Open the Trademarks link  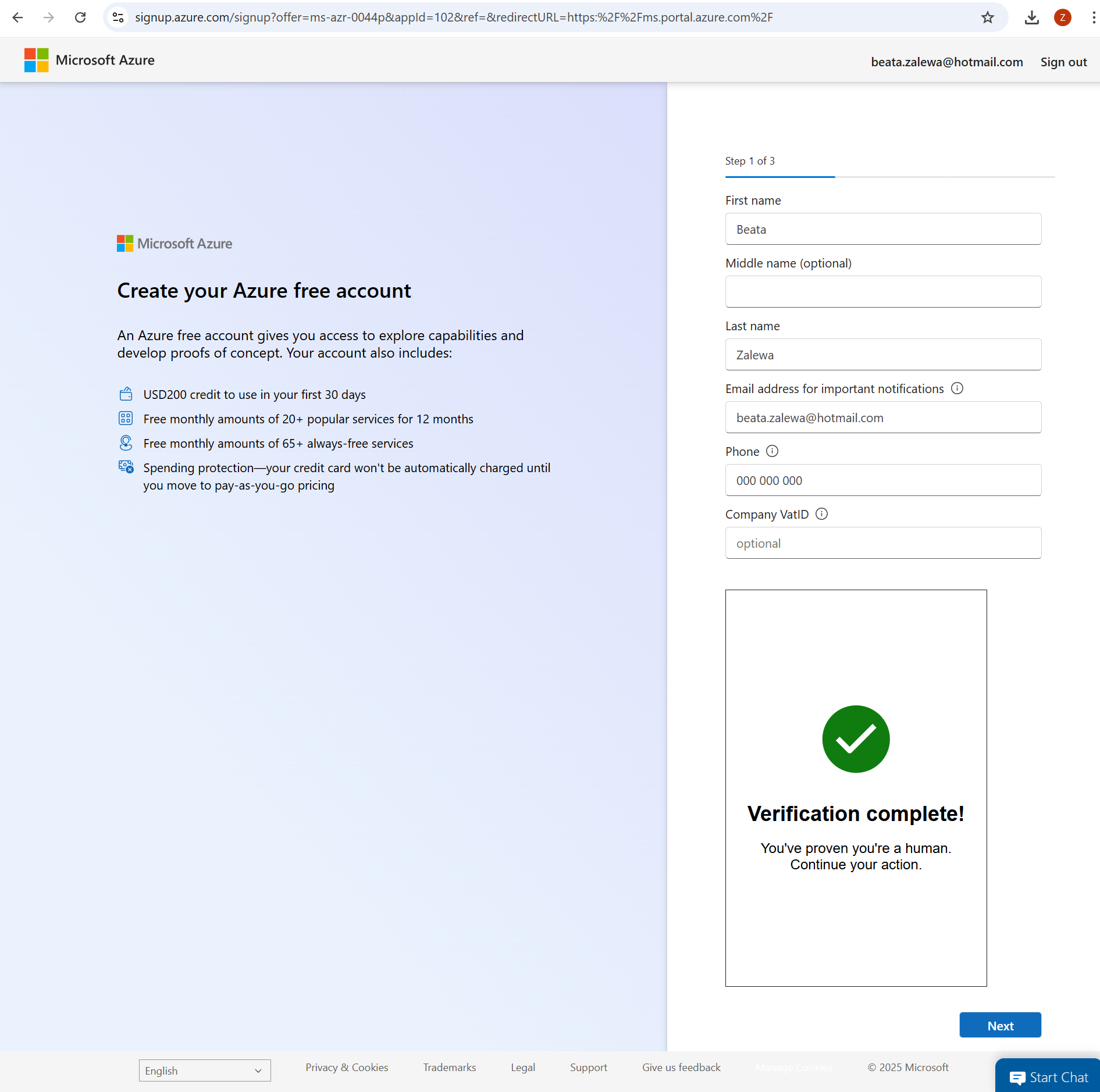pyautogui.click(x=449, y=1068)
